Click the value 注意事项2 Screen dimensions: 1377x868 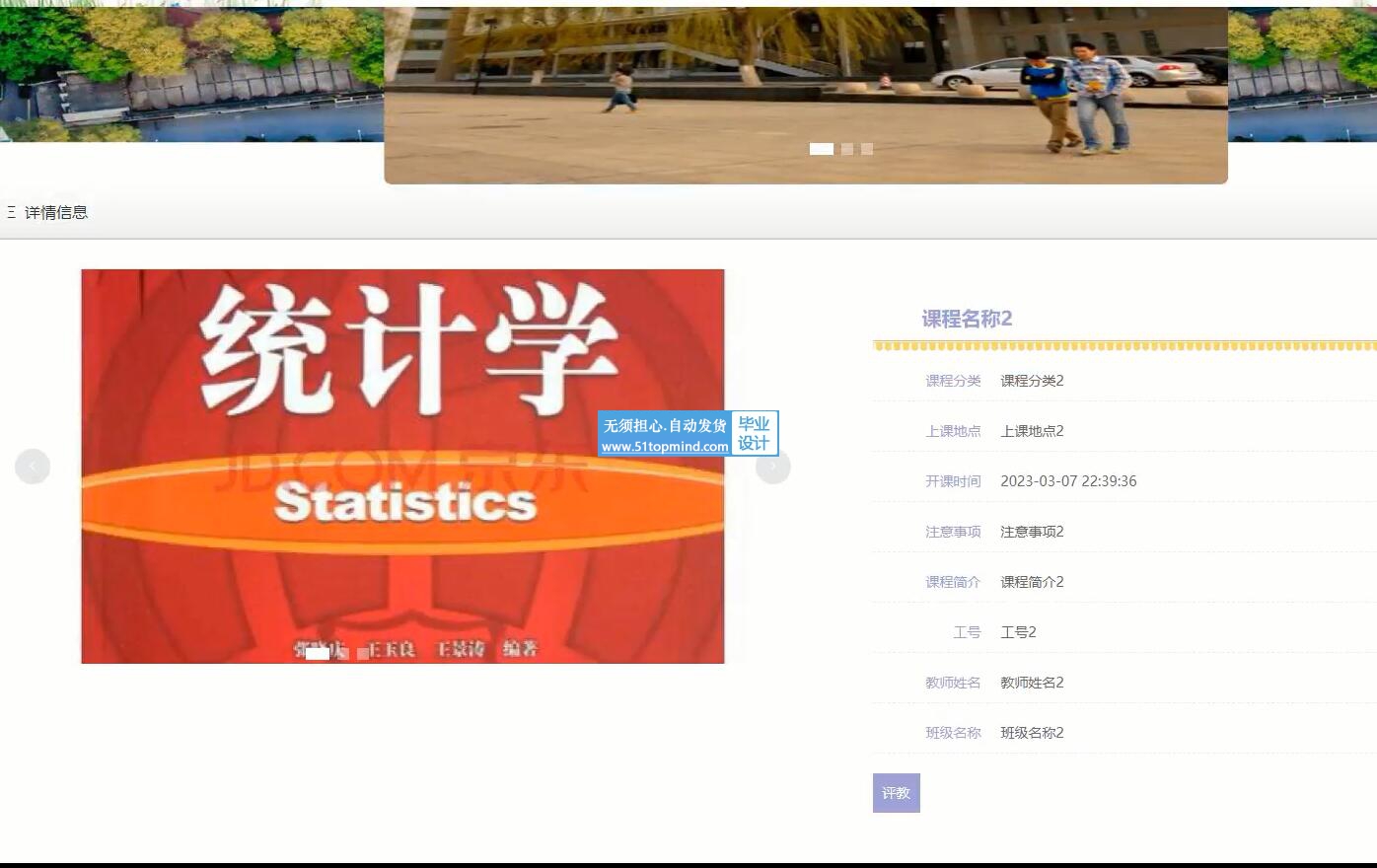[1032, 532]
